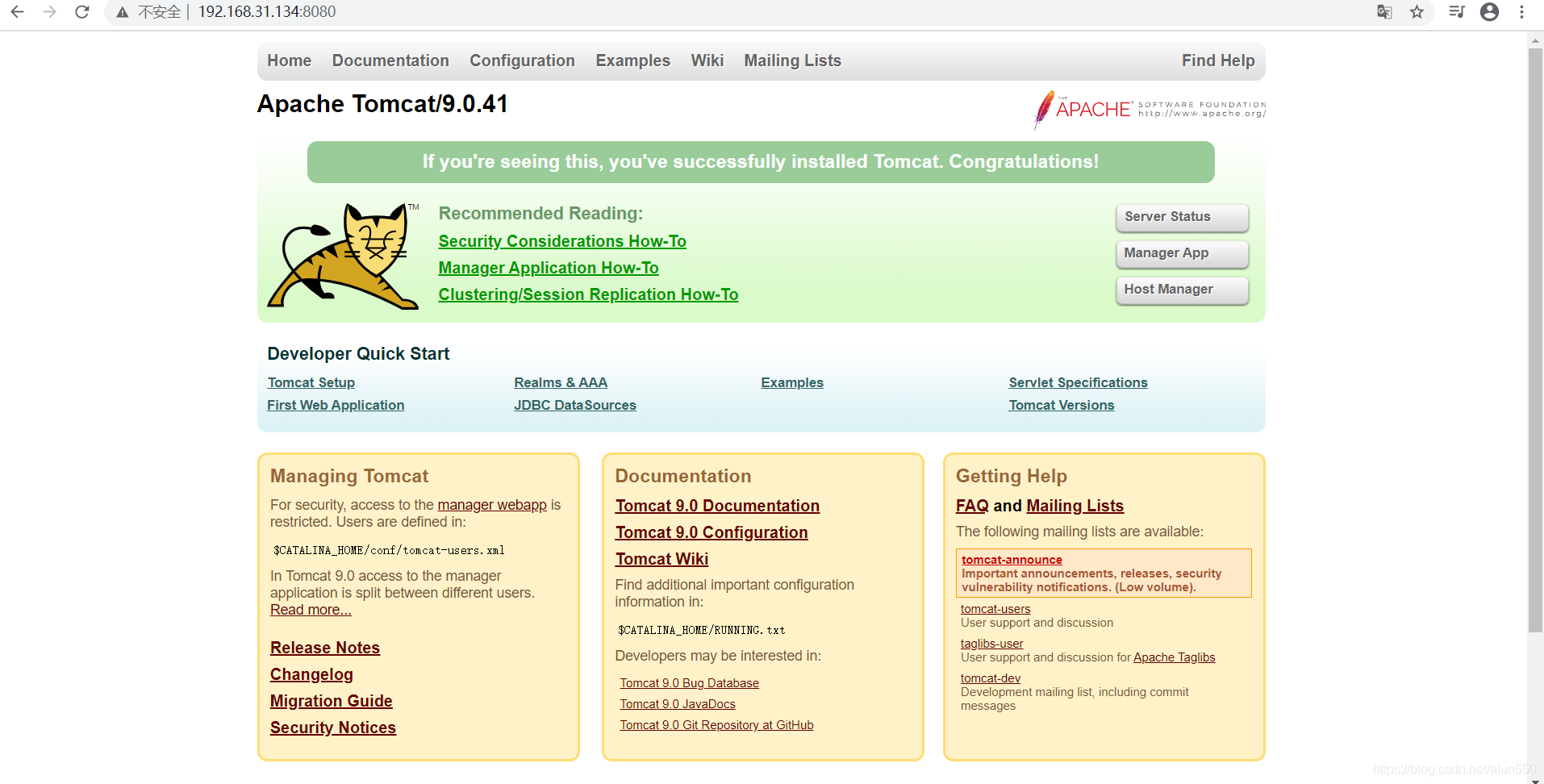
Task: Open the Servlet Specifications link
Action: click(1078, 382)
